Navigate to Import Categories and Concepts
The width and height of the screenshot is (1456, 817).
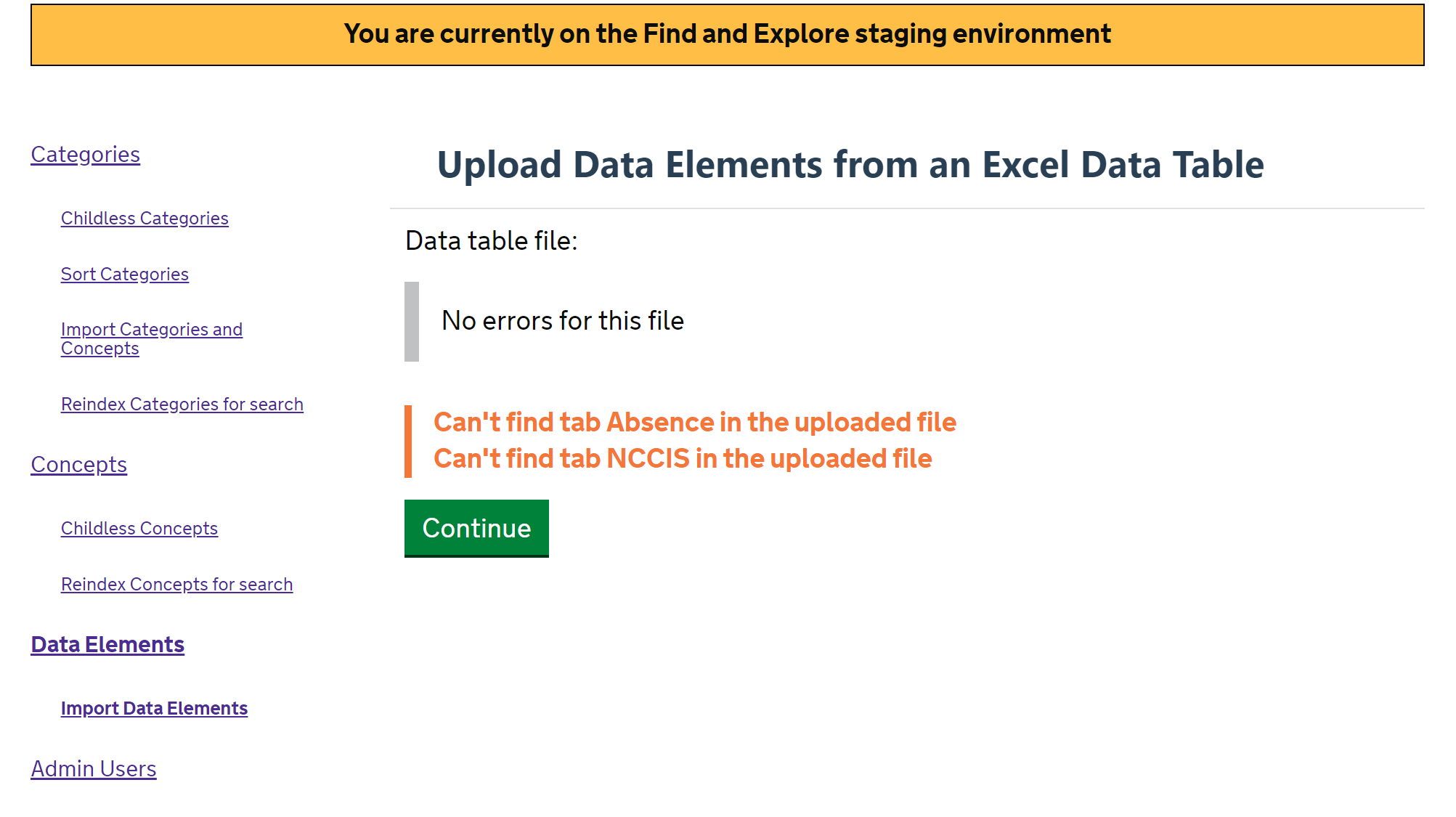tap(152, 338)
